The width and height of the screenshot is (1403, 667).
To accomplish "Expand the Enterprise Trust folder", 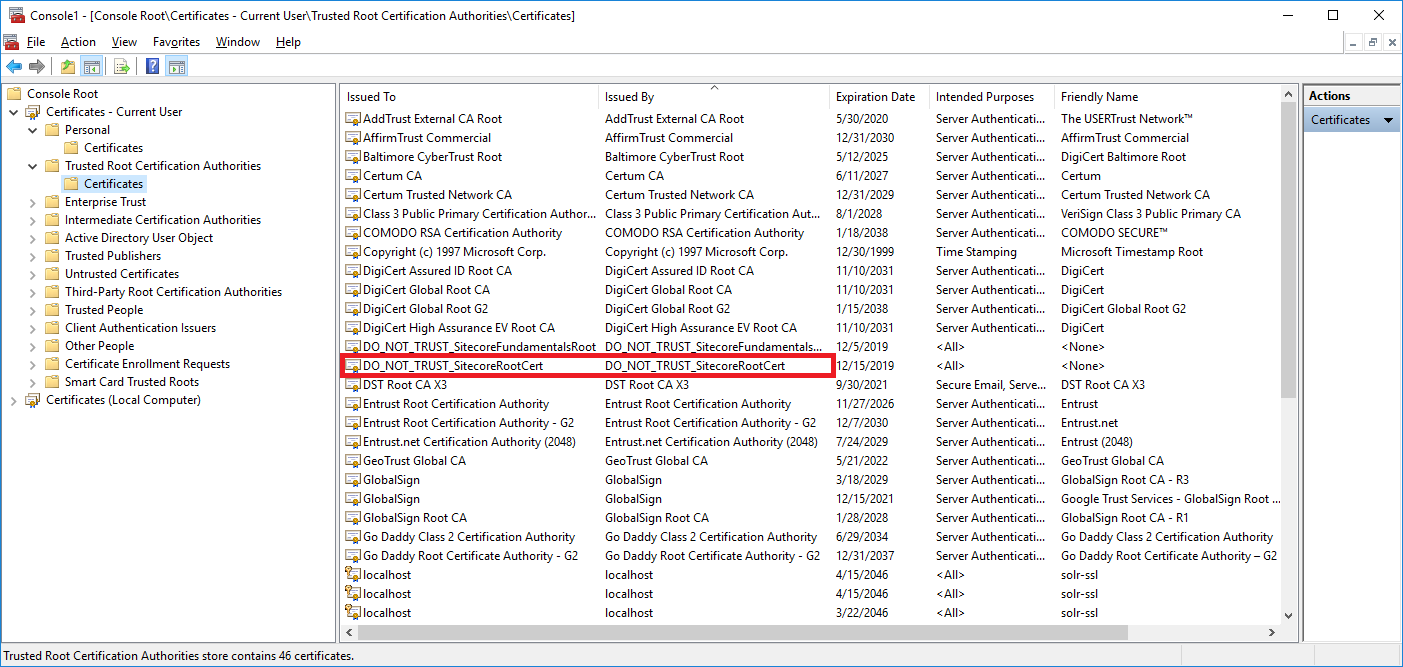I will click(33, 202).
